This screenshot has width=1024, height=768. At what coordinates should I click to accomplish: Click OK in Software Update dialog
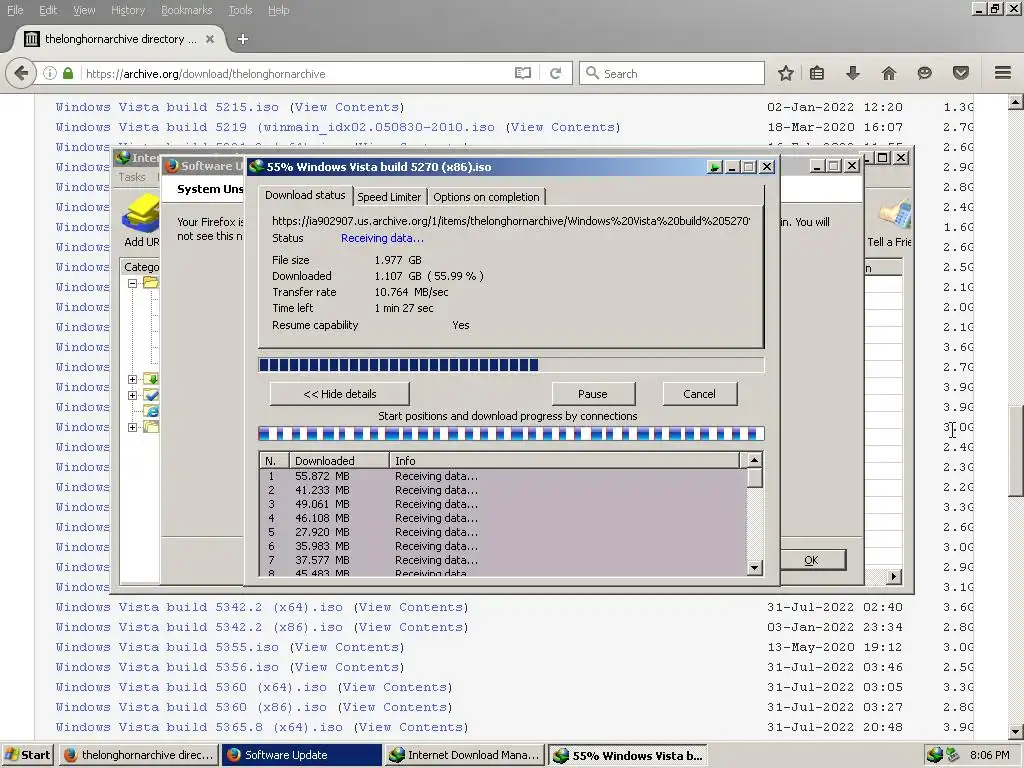pos(812,560)
